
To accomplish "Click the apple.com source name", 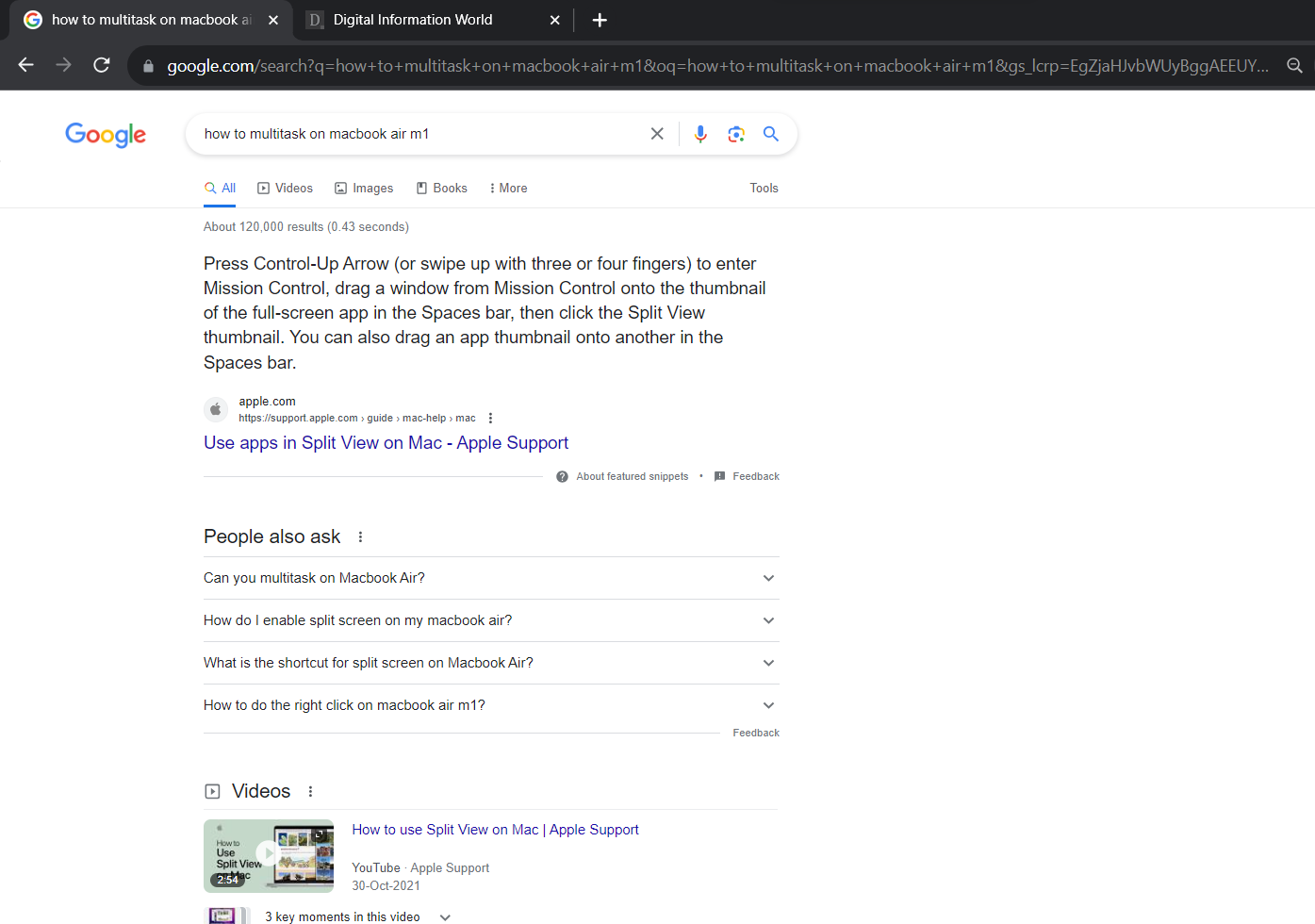I will [x=267, y=402].
